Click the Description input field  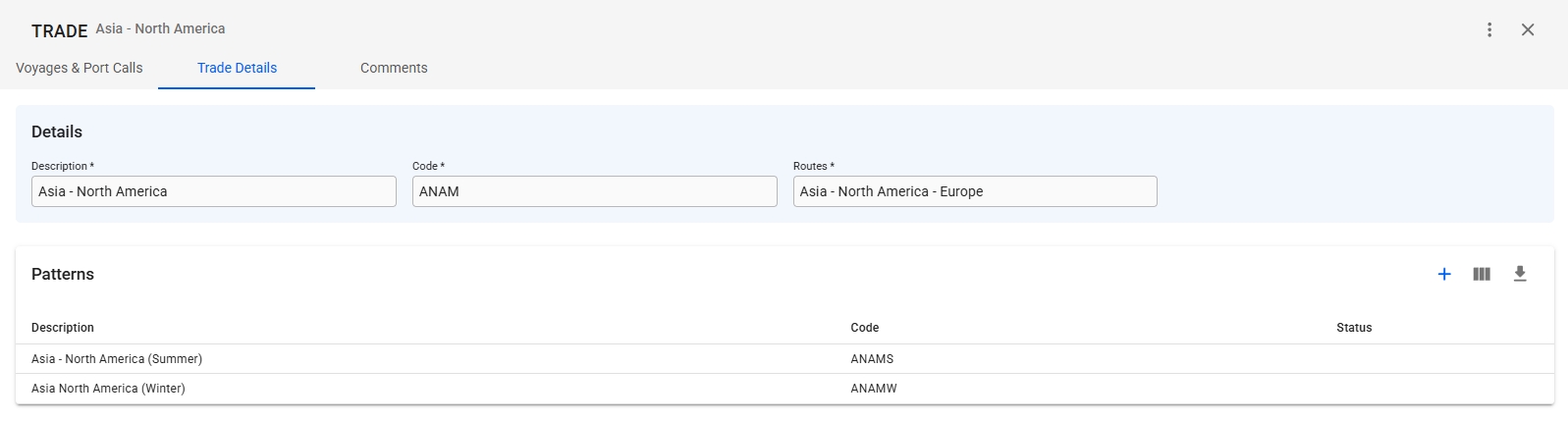(213, 191)
